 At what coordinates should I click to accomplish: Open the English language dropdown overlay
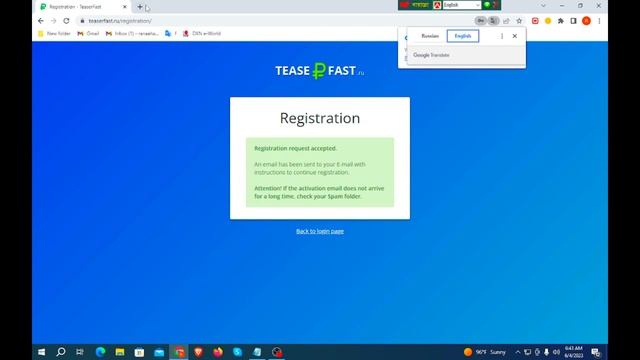(462, 5)
